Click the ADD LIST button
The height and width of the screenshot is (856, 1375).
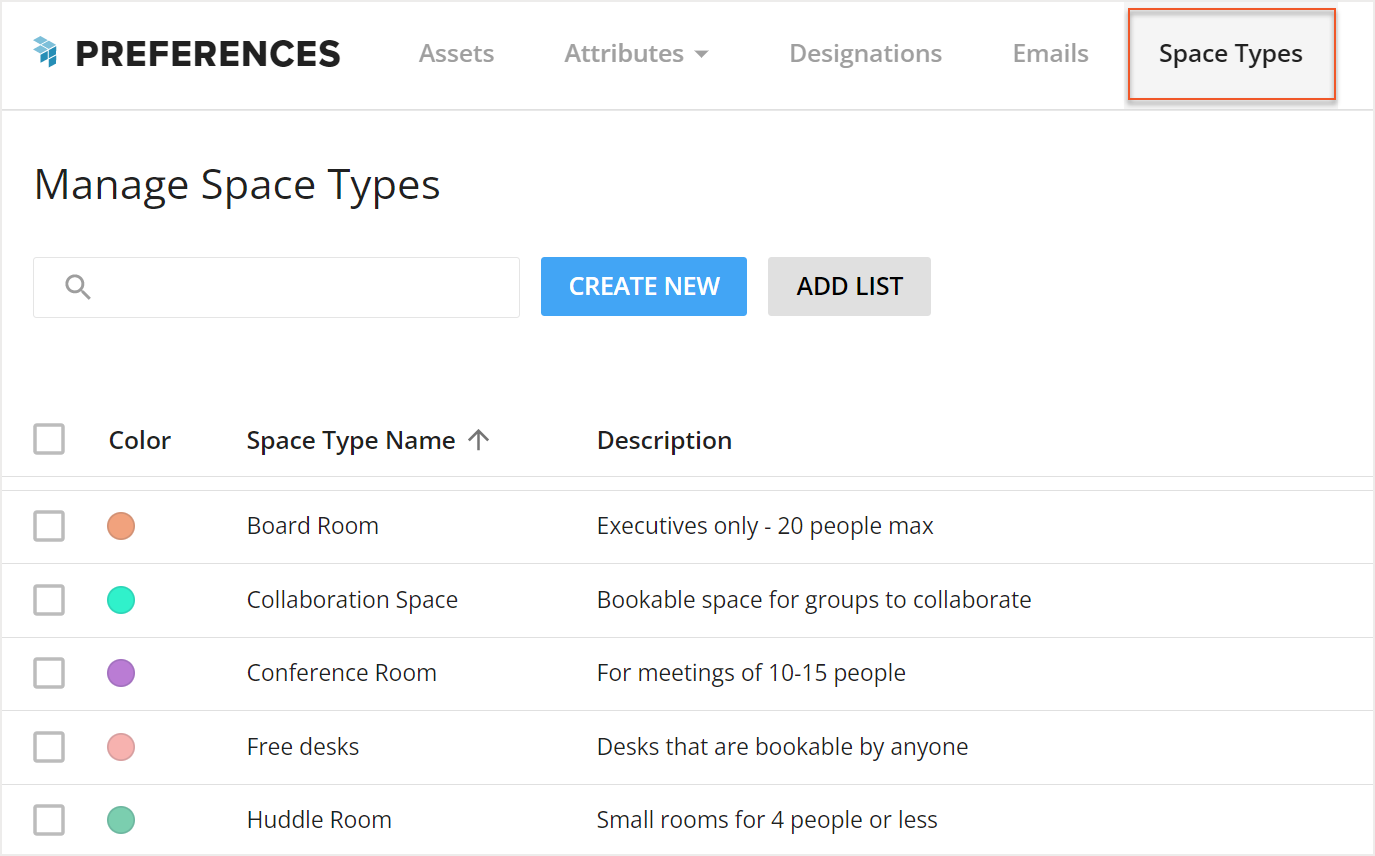click(x=848, y=286)
